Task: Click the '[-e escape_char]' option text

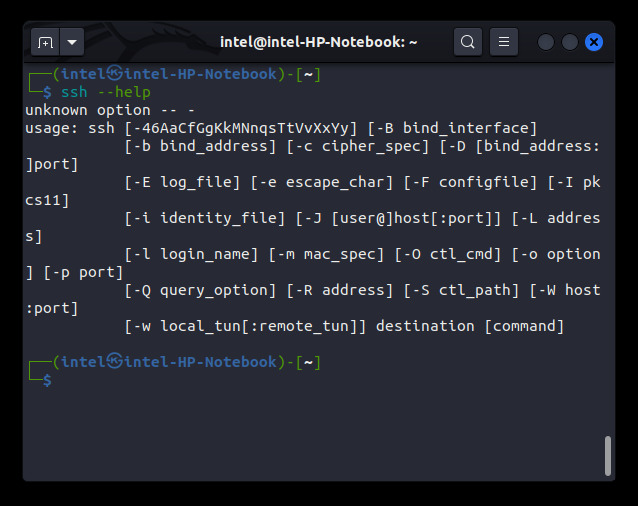Action: 321,182
